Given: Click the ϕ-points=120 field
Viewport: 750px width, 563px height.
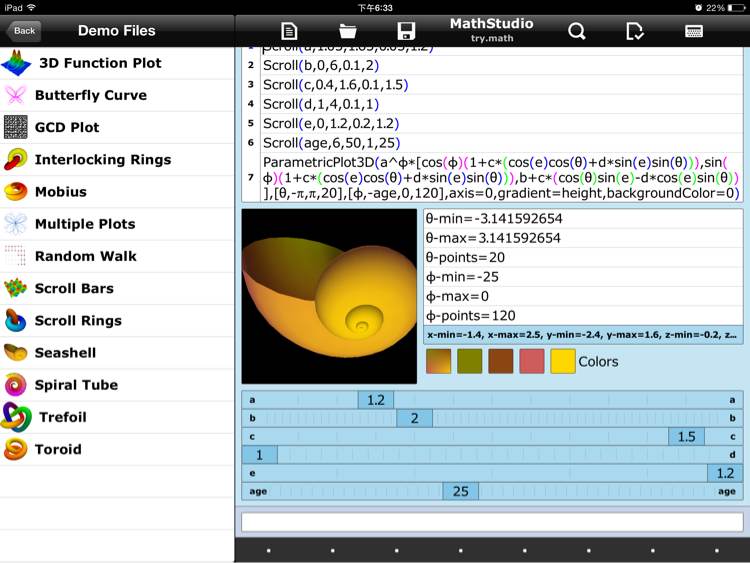Looking at the screenshot, I should click(x=583, y=316).
